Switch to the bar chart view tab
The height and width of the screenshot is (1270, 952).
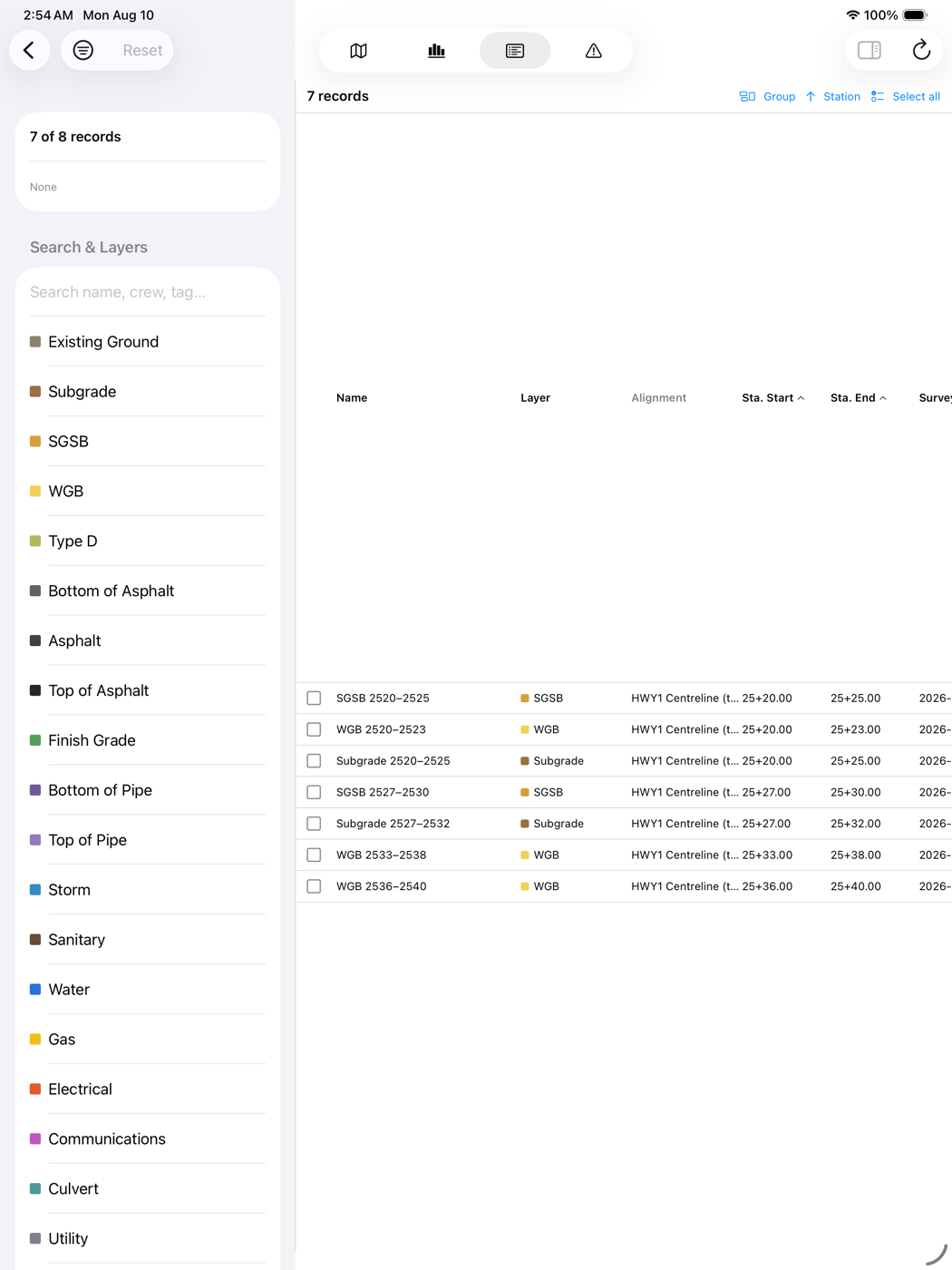[x=436, y=51]
